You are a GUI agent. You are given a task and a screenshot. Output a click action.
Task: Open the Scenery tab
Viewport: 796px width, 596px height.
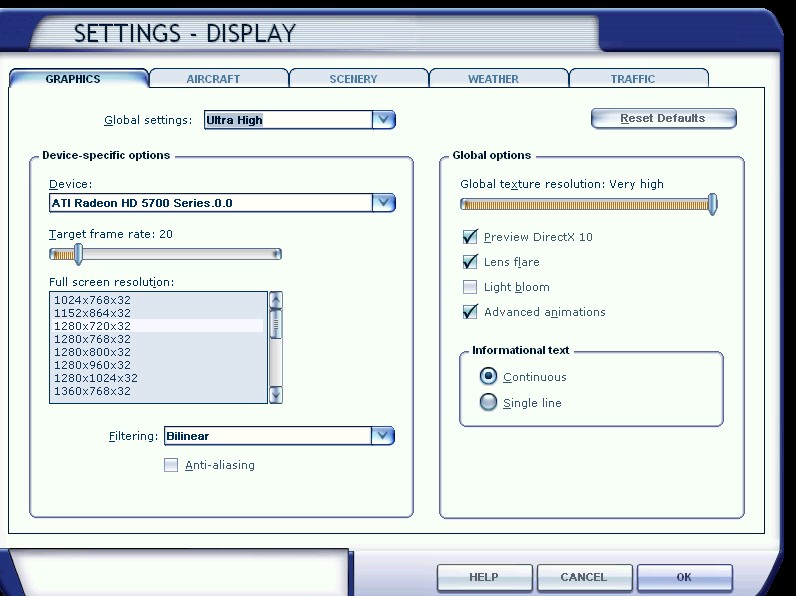[x=353, y=79]
